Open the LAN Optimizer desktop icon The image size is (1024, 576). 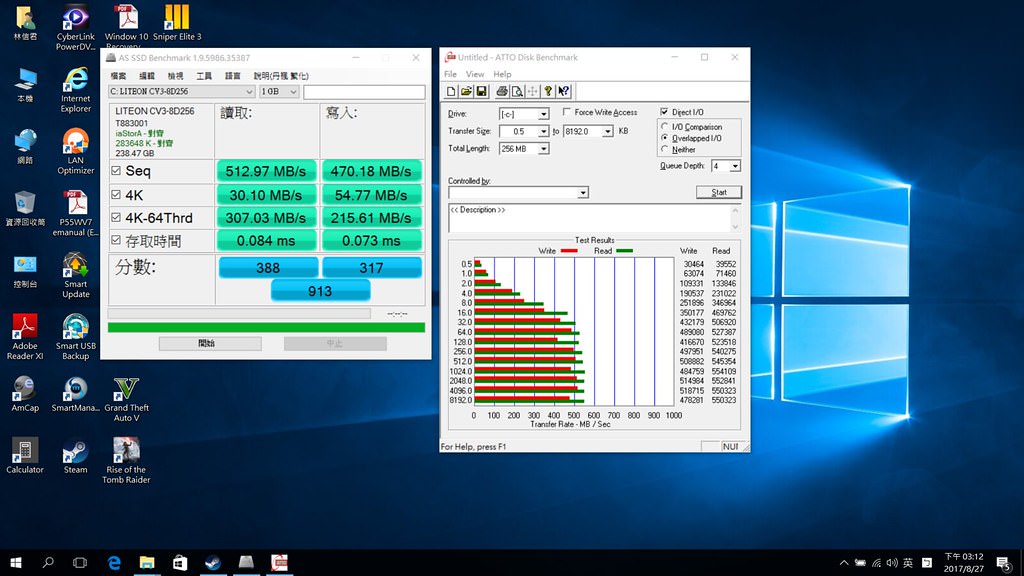75,151
